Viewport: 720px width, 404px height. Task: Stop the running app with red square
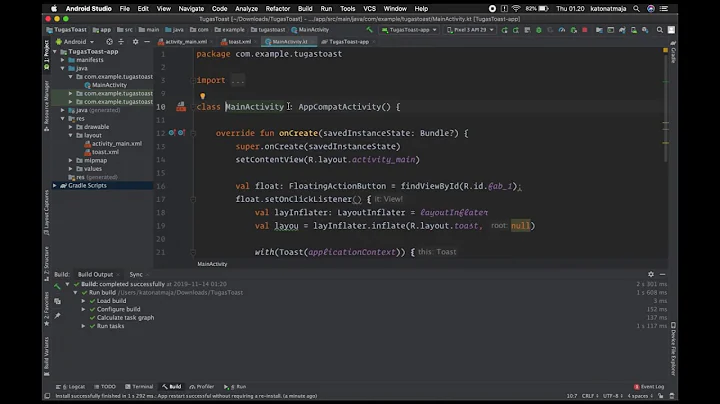click(585, 30)
